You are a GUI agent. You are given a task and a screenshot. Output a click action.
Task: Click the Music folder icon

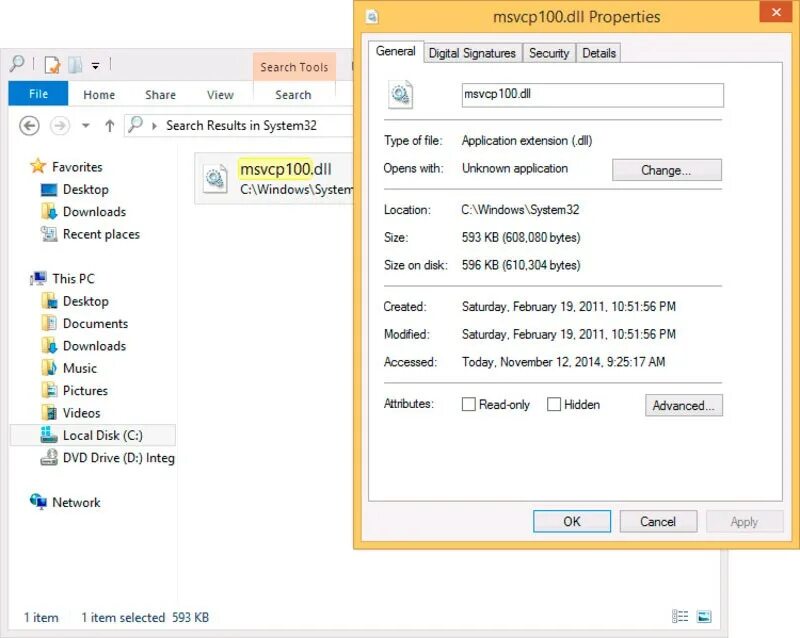(x=49, y=367)
